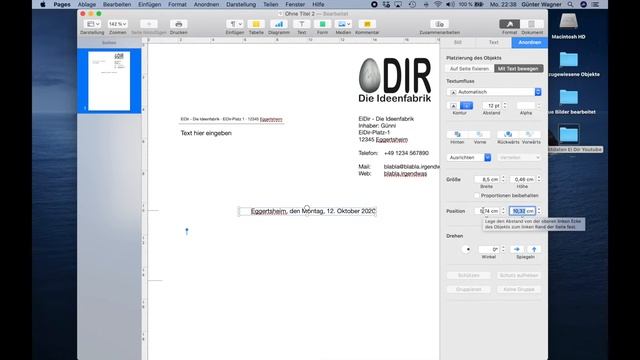
Task: Open the 142% zoom dropdown
Action: pyautogui.click(x=118, y=24)
